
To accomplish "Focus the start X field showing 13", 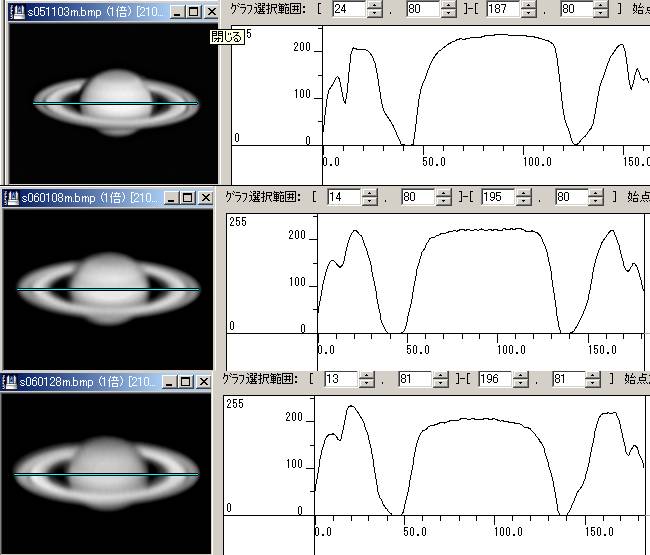I will (x=341, y=379).
